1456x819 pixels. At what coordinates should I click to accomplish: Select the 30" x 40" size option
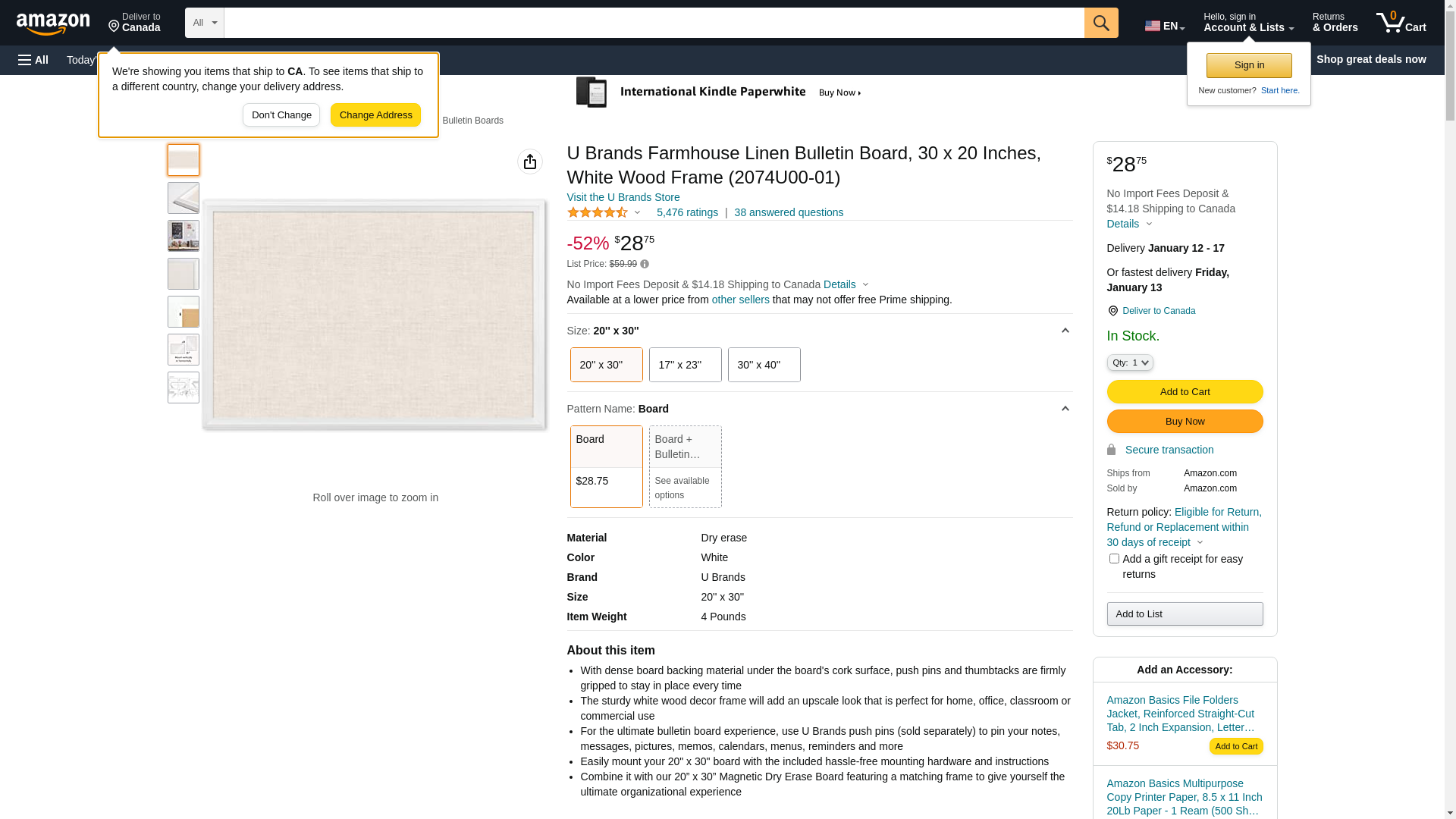(764, 365)
